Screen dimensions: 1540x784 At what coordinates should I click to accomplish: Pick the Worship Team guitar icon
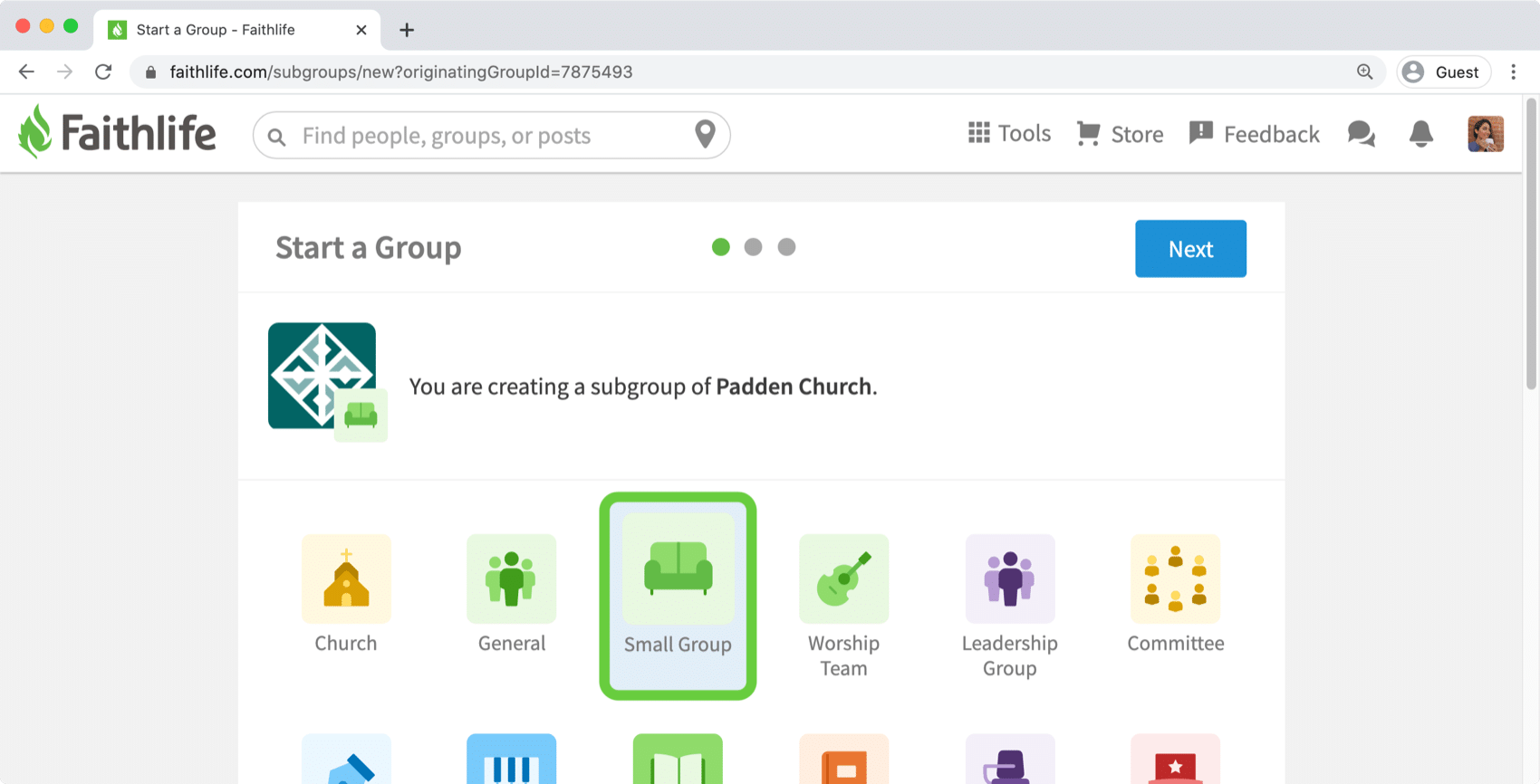pos(843,578)
